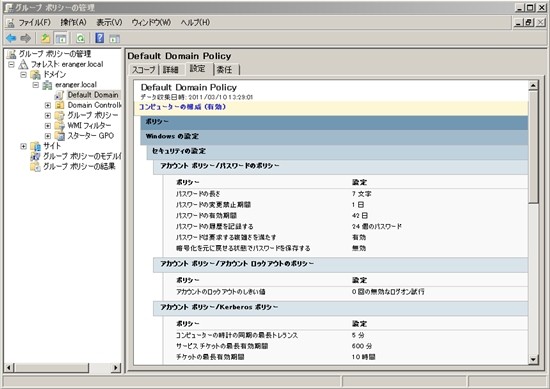Click the forest icon for eranger.local

click(x=23, y=64)
